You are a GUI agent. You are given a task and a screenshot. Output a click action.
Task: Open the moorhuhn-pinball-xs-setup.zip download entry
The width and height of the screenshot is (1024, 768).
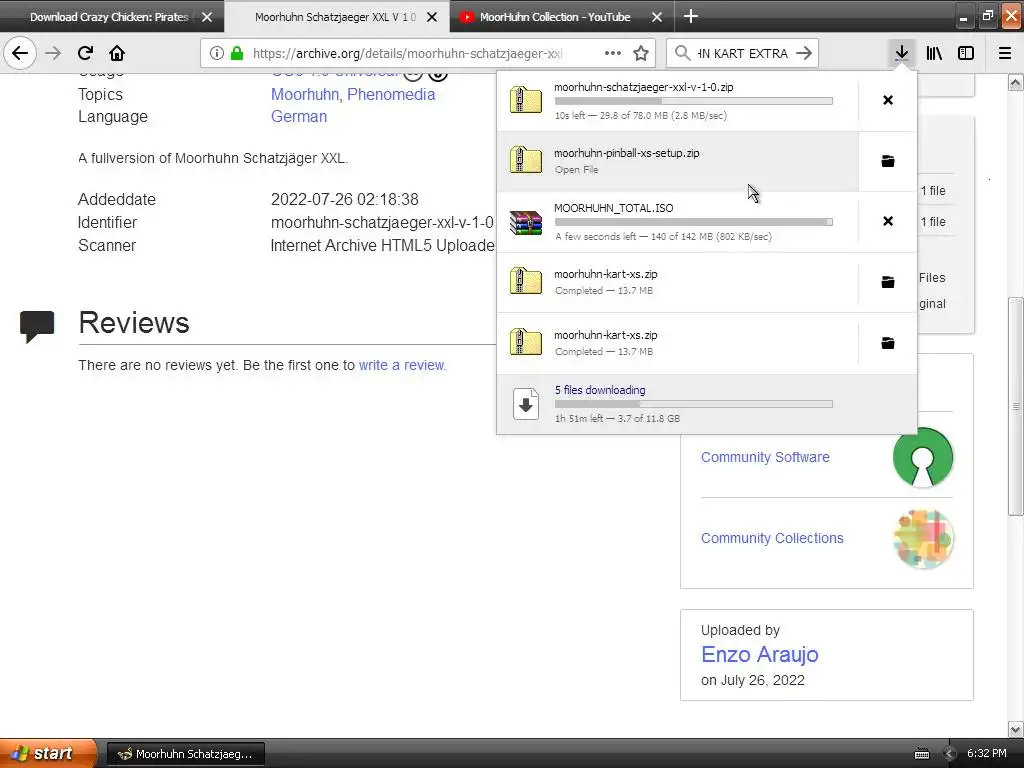pos(678,161)
